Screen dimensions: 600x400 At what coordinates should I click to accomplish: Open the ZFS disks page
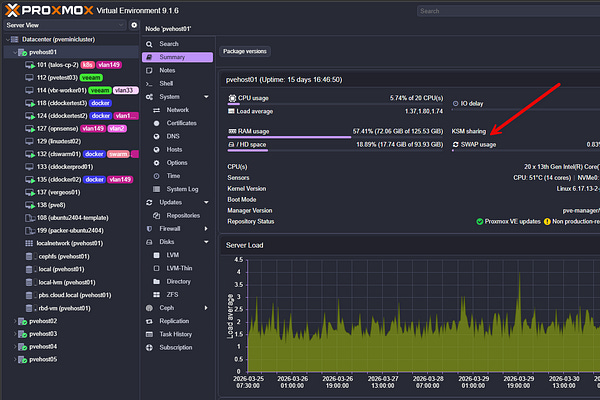pos(173,295)
